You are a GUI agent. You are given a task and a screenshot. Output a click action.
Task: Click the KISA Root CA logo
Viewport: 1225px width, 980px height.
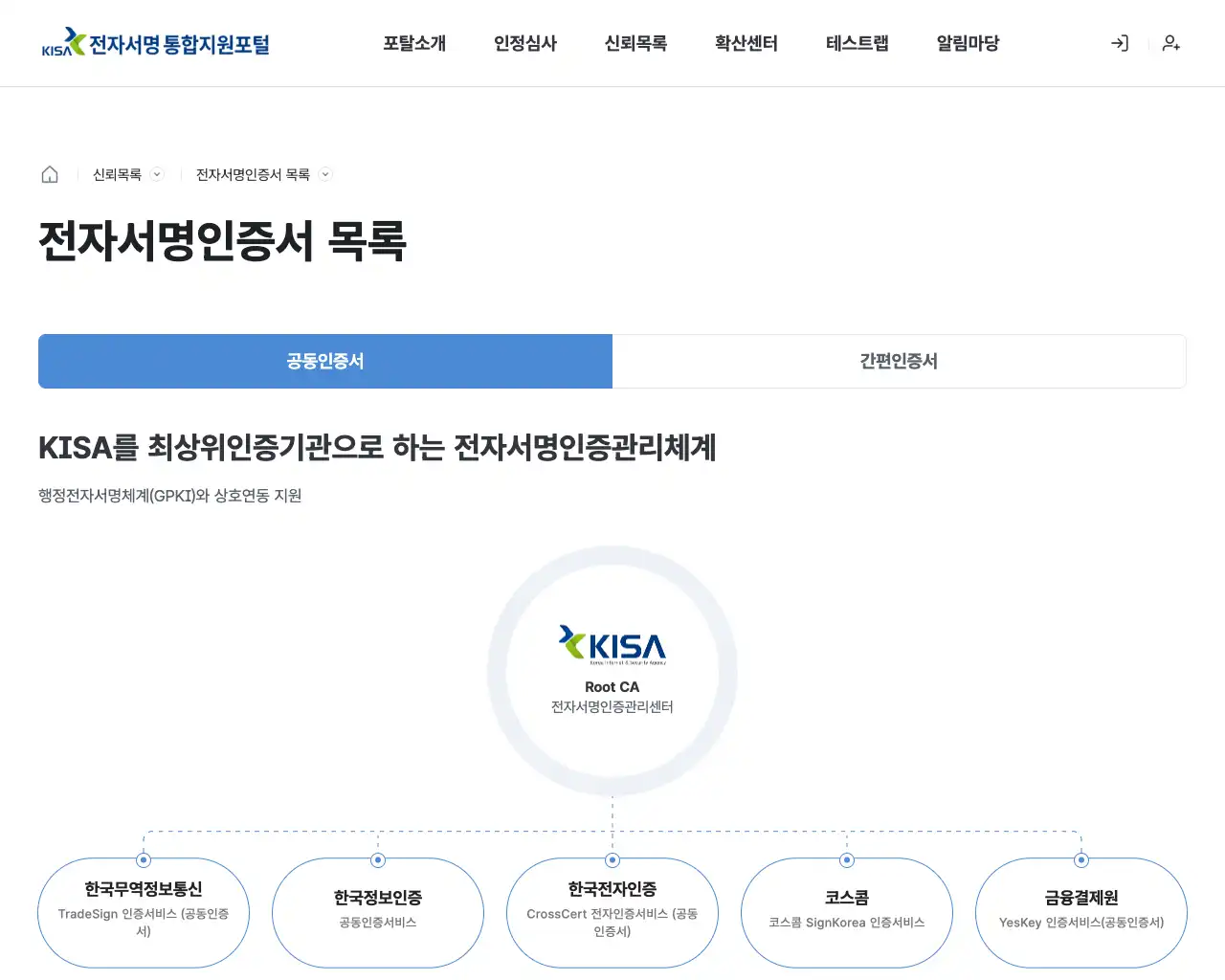[612, 644]
